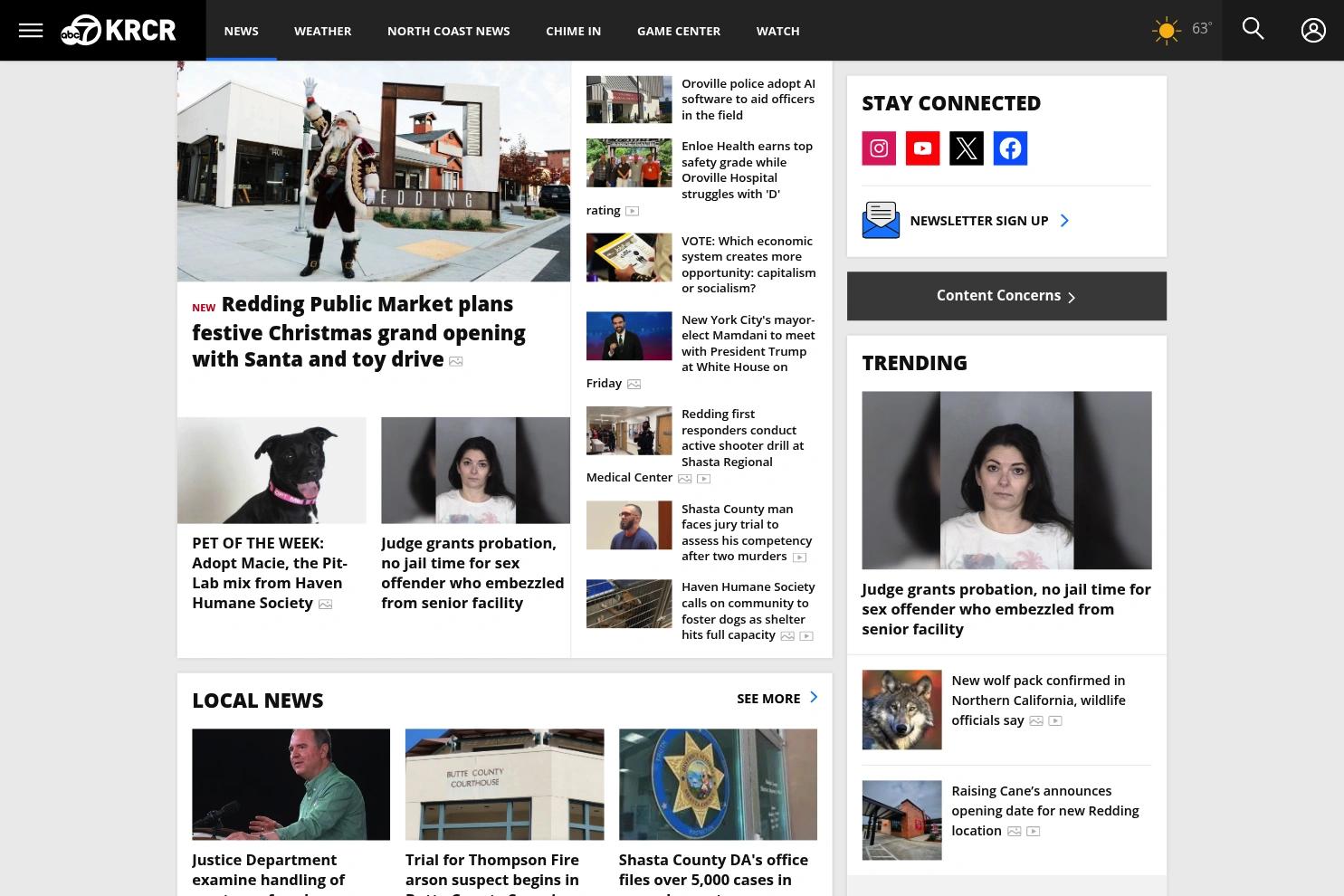
Task: Open the capitalism or socialism vote article
Action: coord(748,264)
